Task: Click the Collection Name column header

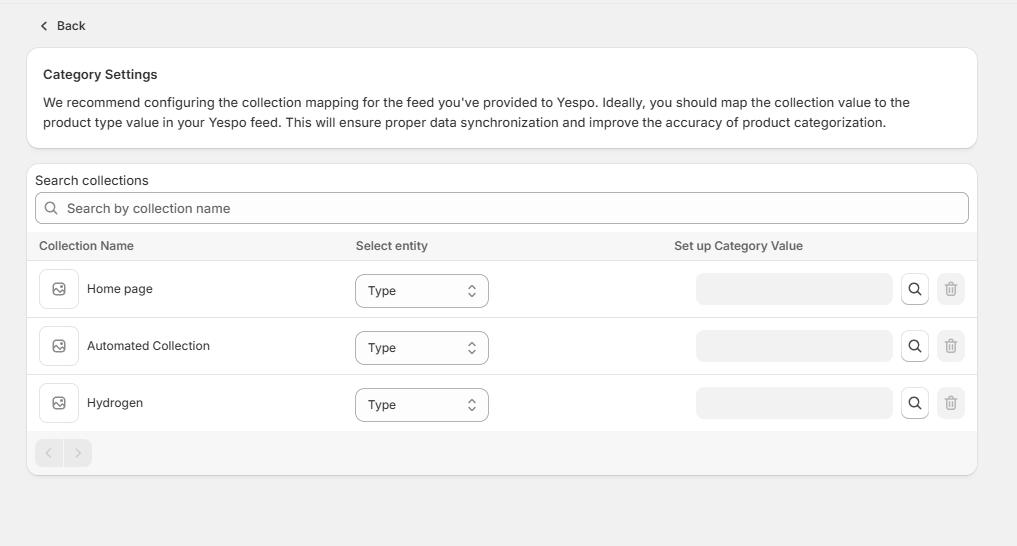Action: 86,246
